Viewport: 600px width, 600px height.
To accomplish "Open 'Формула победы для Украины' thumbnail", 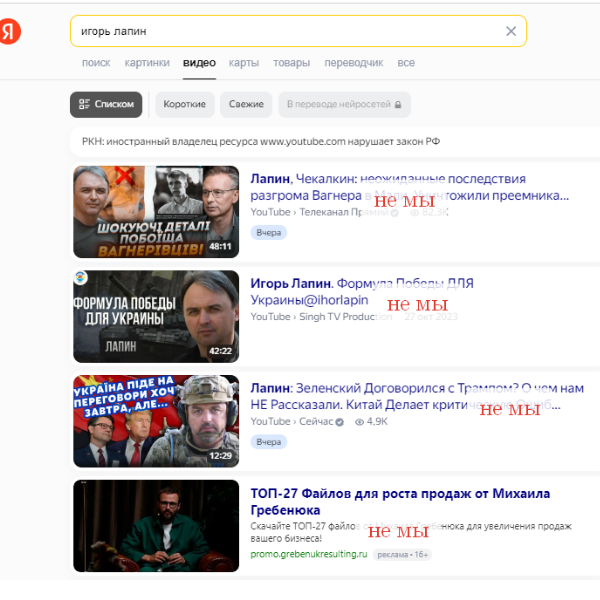I will tap(156, 316).
